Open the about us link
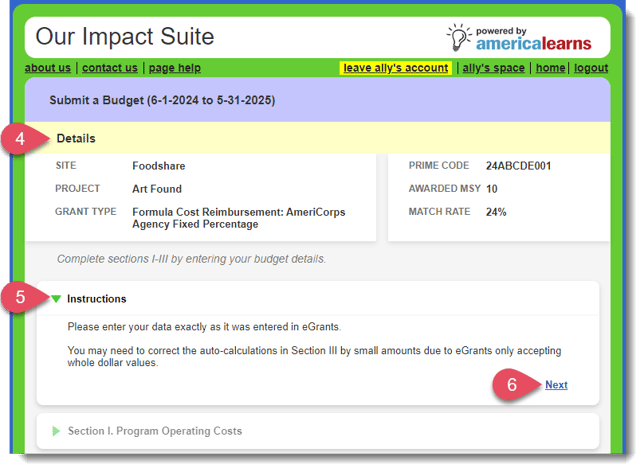 tap(48, 68)
